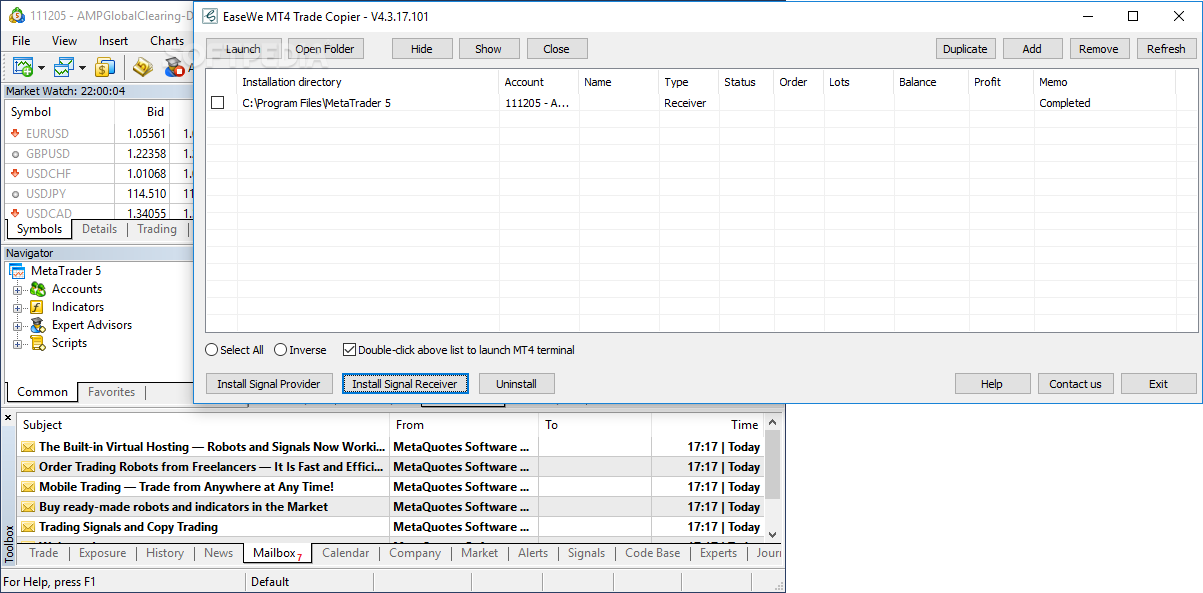Click Install Signal Receiver button
1203x593 pixels.
point(405,384)
